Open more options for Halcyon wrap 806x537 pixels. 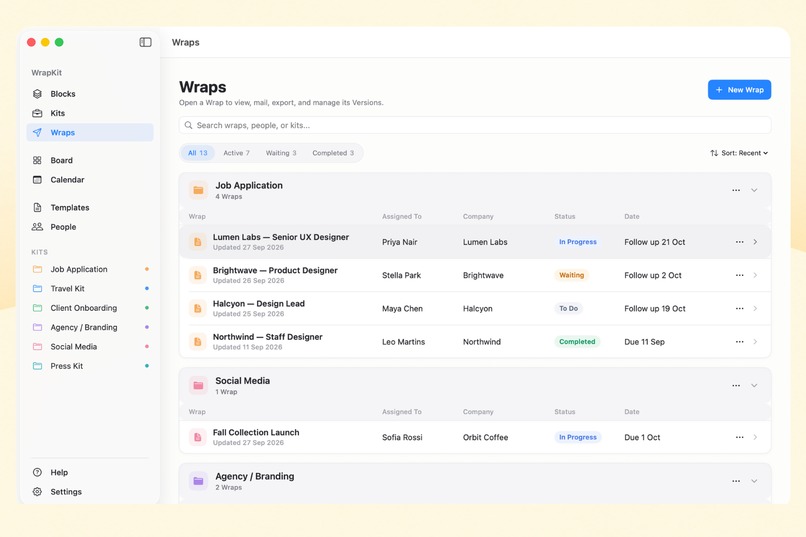tap(739, 308)
